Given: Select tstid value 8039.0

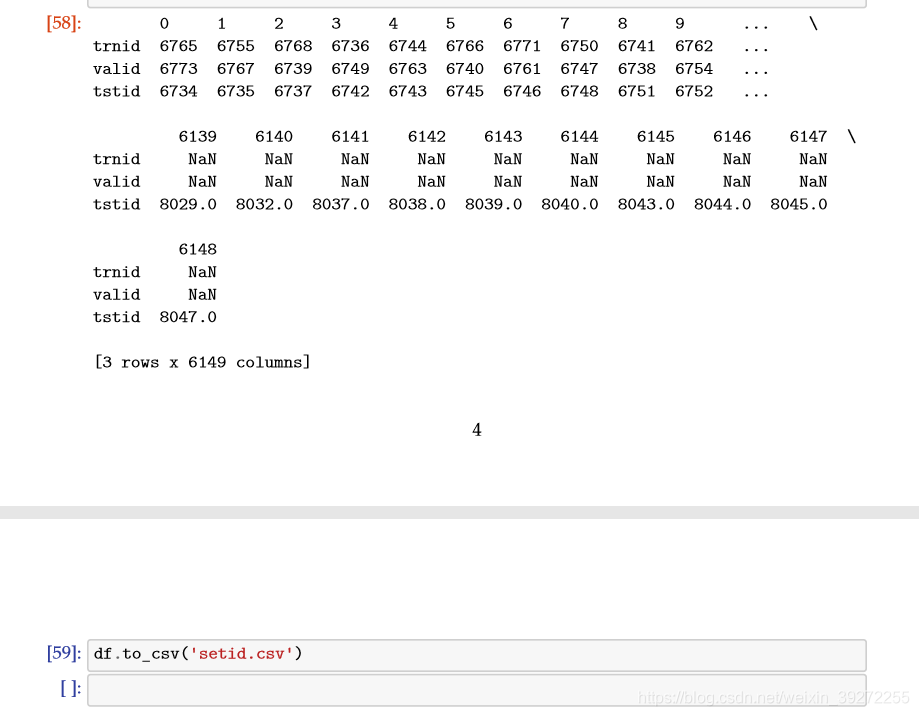Looking at the screenshot, I should pos(493,204).
